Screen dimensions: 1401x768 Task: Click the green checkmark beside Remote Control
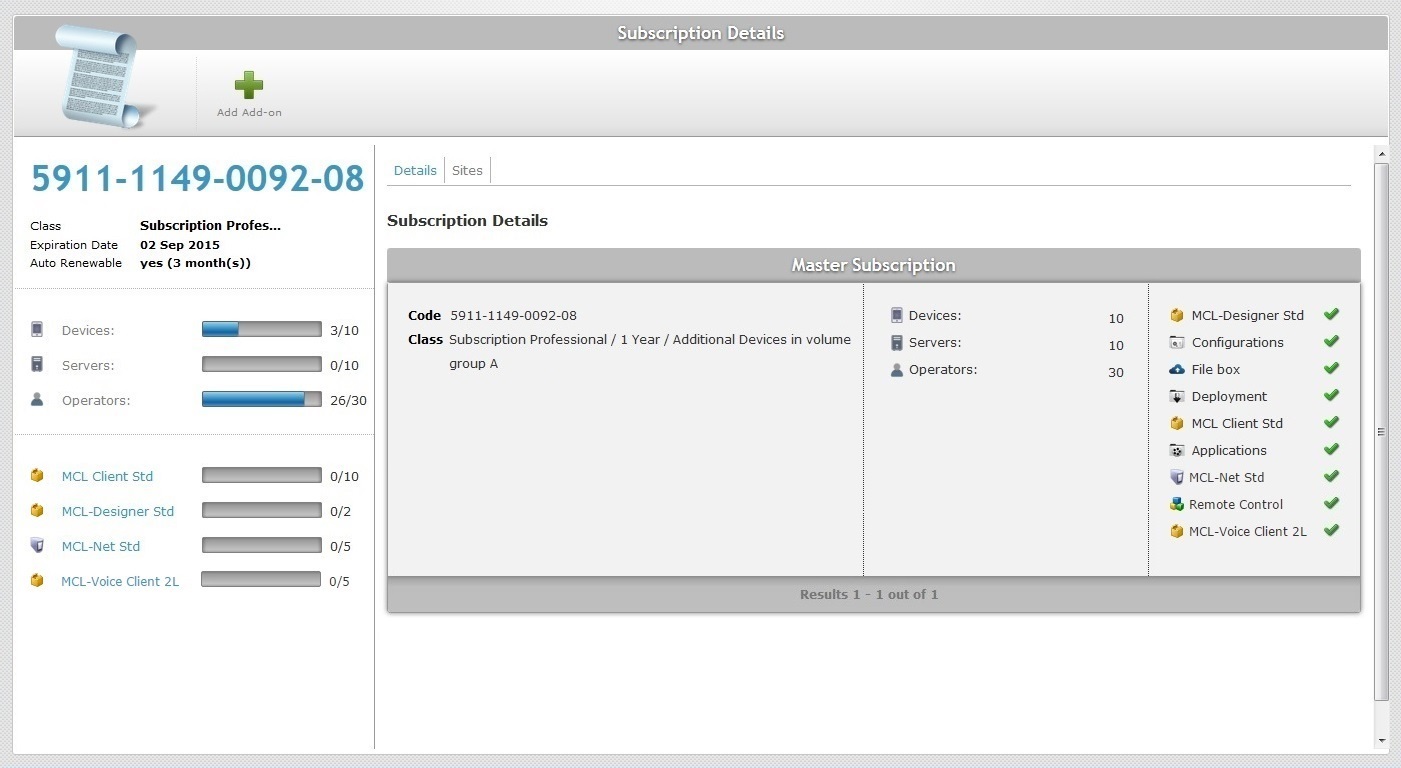(x=1331, y=503)
